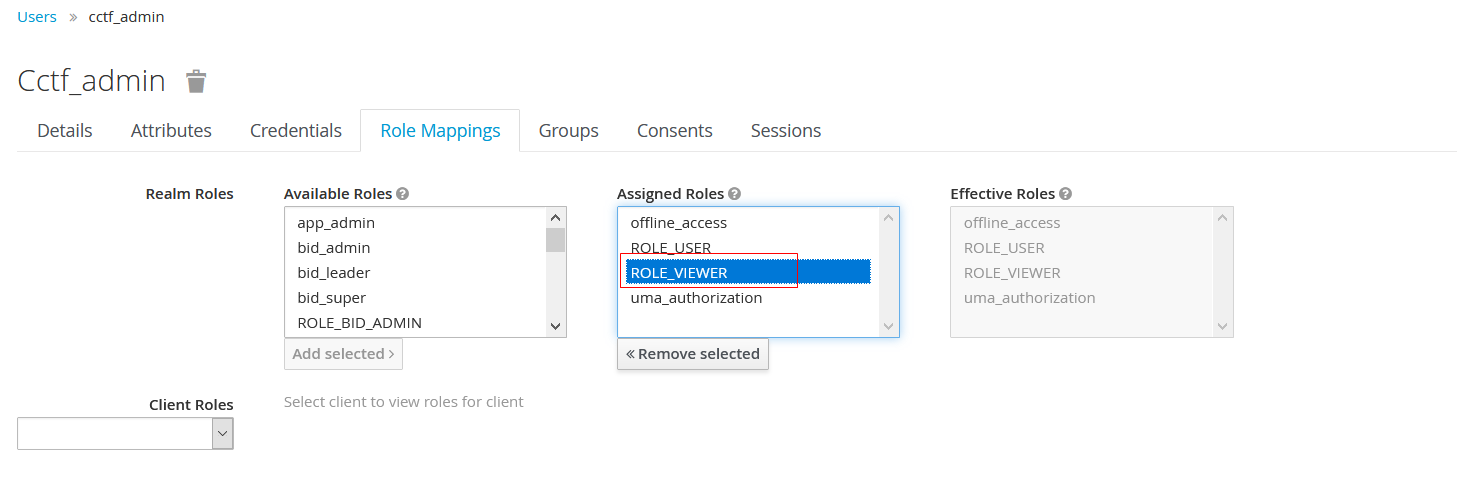This screenshot has width=1457, height=480.
Task: Select offline_access in Assigned Roles
Action: (x=679, y=223)
